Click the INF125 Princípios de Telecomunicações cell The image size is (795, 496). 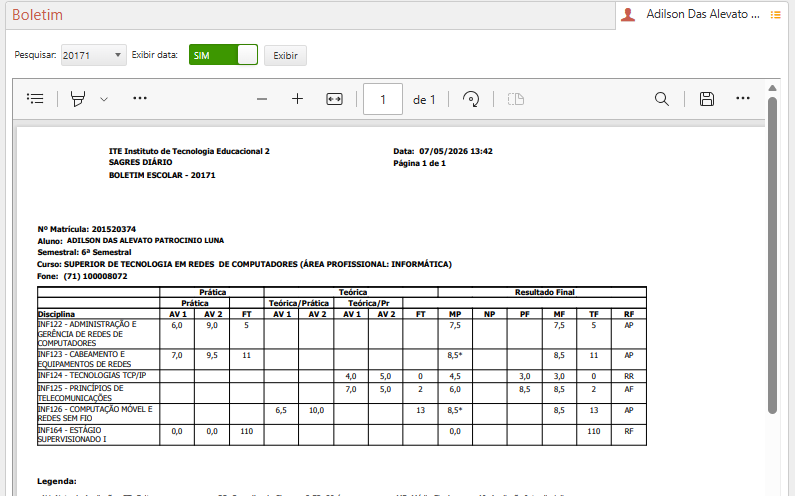pyautogui.click(x=98, y=393)
